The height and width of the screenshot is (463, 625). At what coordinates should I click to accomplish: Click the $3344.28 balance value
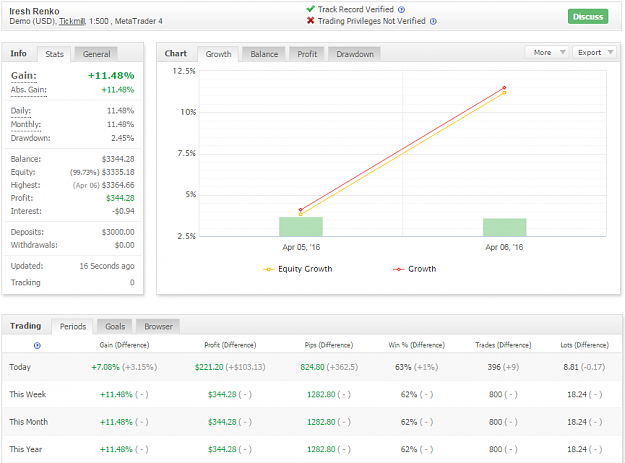[x=118, y=159]
